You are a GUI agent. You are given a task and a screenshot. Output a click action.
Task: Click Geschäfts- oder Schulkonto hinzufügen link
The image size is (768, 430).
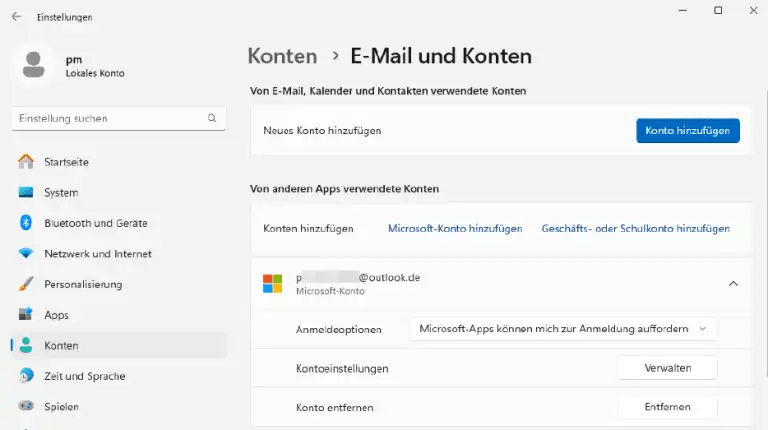(x=635, y=229)
